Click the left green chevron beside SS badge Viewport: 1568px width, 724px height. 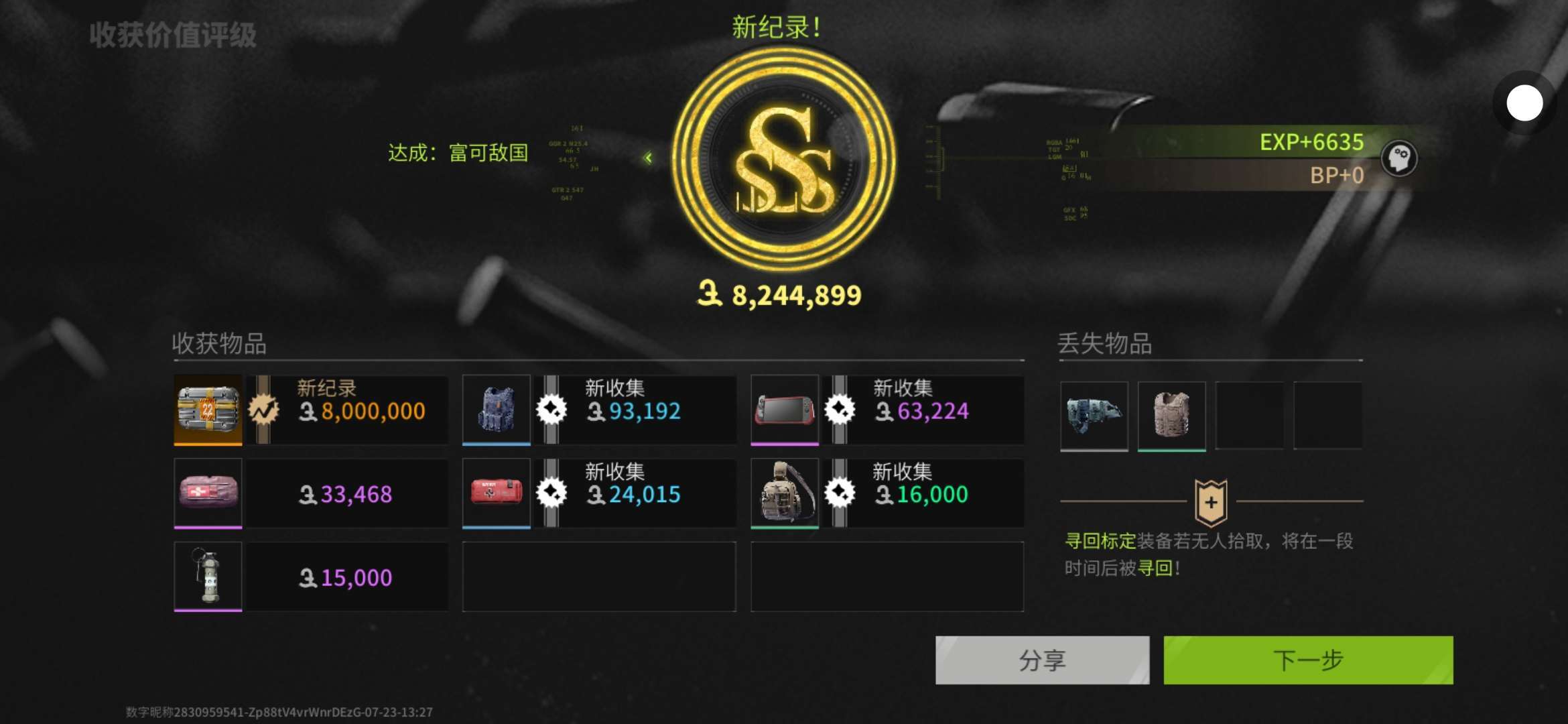tap(648, 158)
